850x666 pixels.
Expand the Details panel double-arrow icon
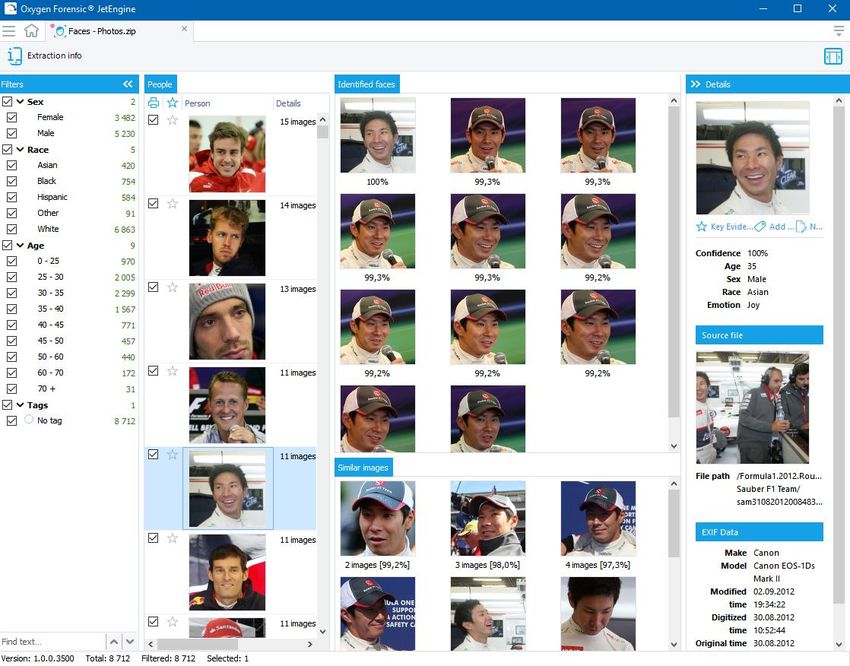point(696,84)
